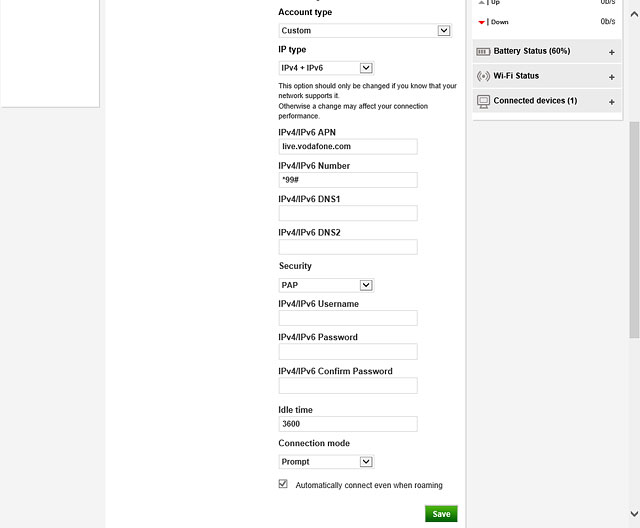Expand Battery Status with plus icon

pos(611,52)
